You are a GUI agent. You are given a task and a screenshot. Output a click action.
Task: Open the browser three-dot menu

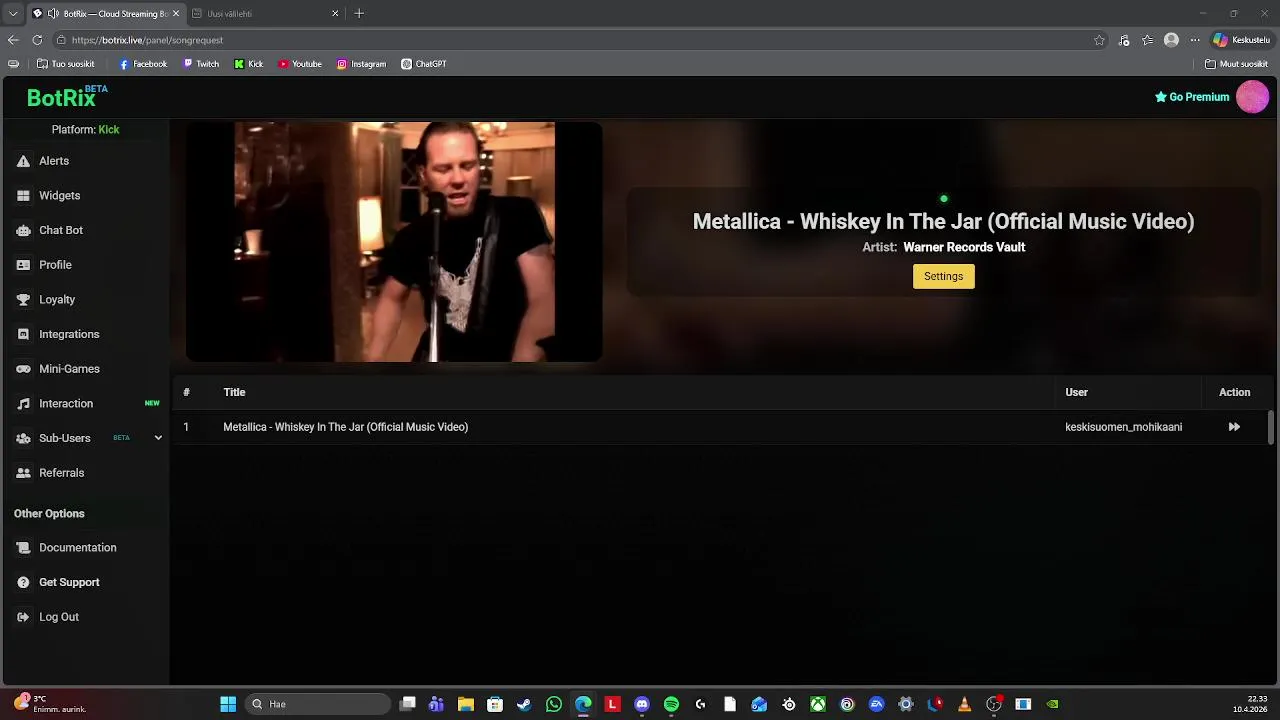(x=1195, y=40)
